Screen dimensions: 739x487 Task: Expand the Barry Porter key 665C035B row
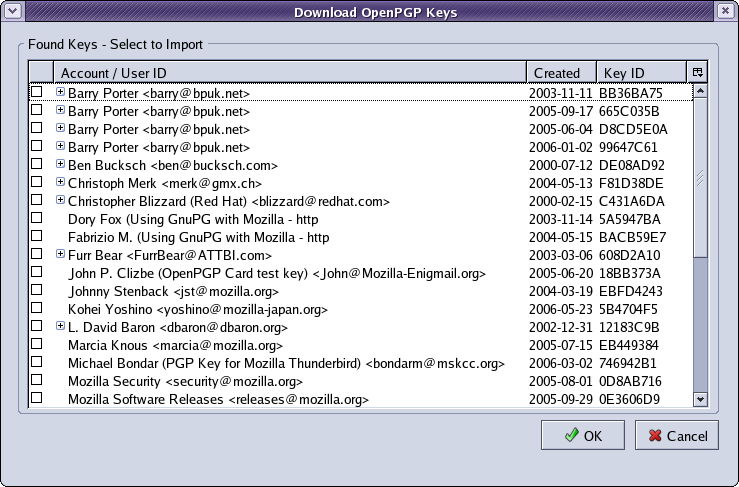pos(60,110)
